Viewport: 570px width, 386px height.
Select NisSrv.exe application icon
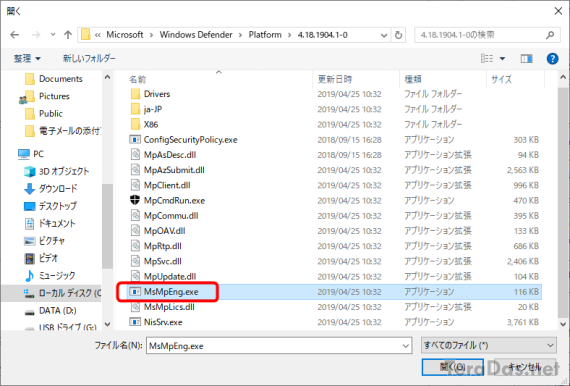pos(135,322)
